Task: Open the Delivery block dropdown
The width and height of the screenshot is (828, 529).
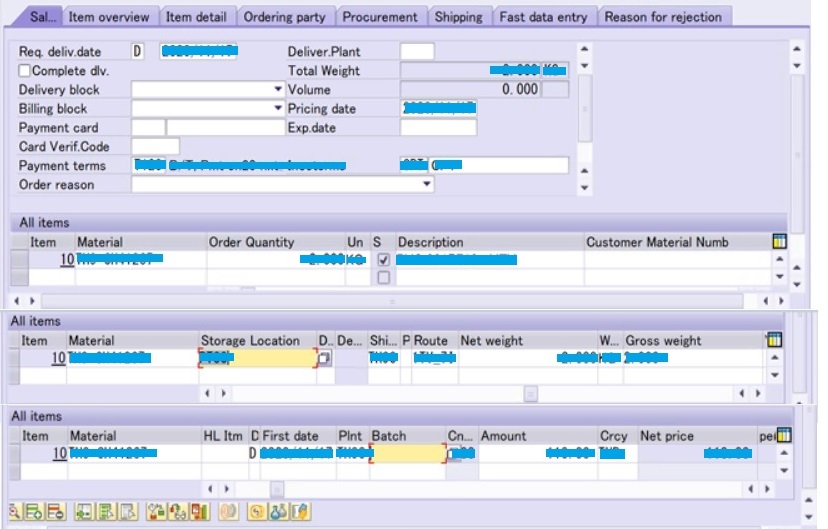Action: coord(278,90)
